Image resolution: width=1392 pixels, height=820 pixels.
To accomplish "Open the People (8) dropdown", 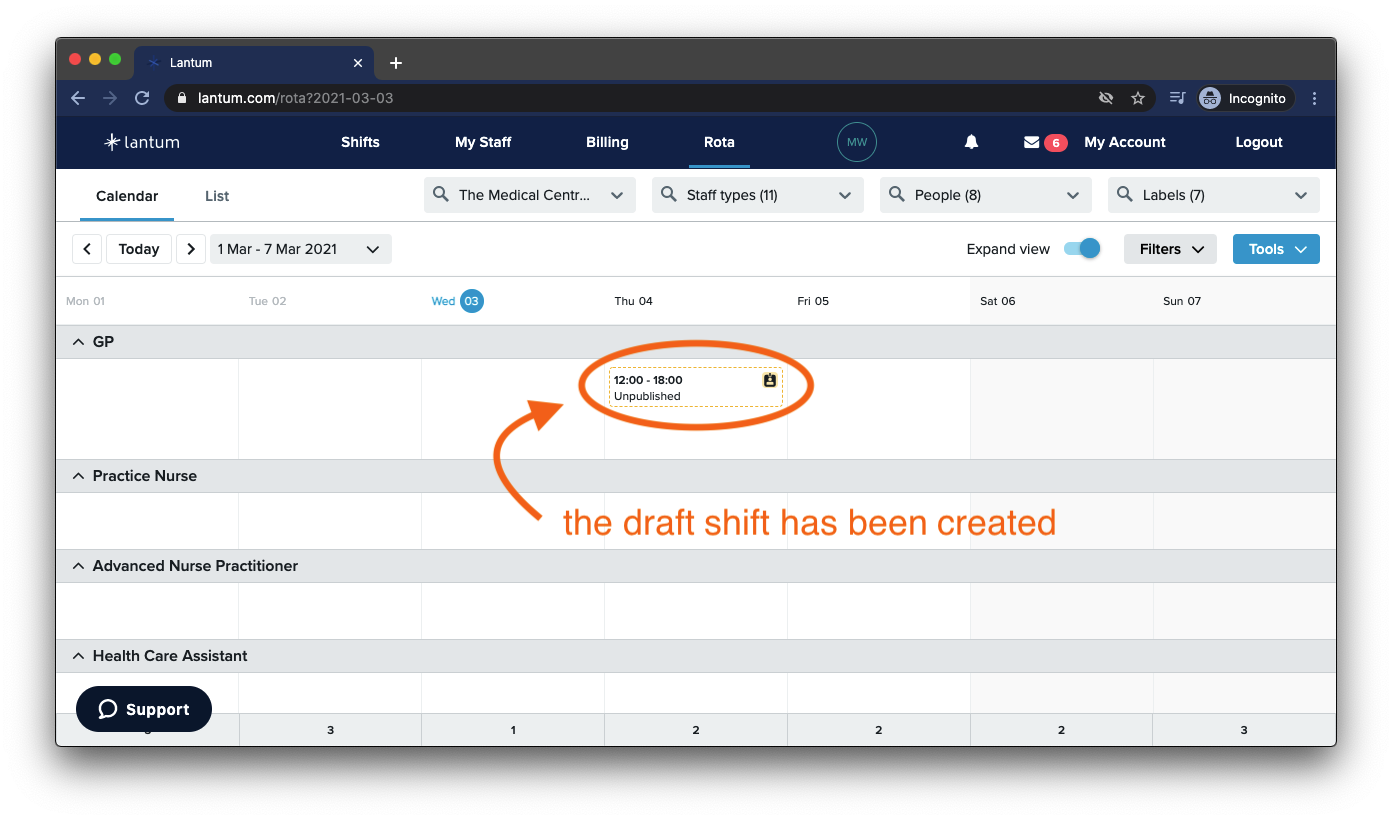I will click(x=986, y=195).
